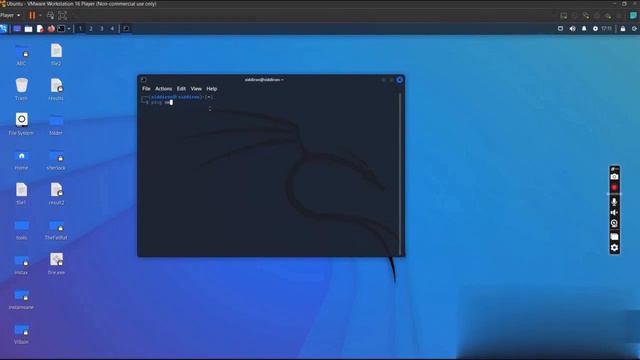Switch to workspace 2
Image resolution: width=640 pixels, height=360 pixels.
point(91,29)
